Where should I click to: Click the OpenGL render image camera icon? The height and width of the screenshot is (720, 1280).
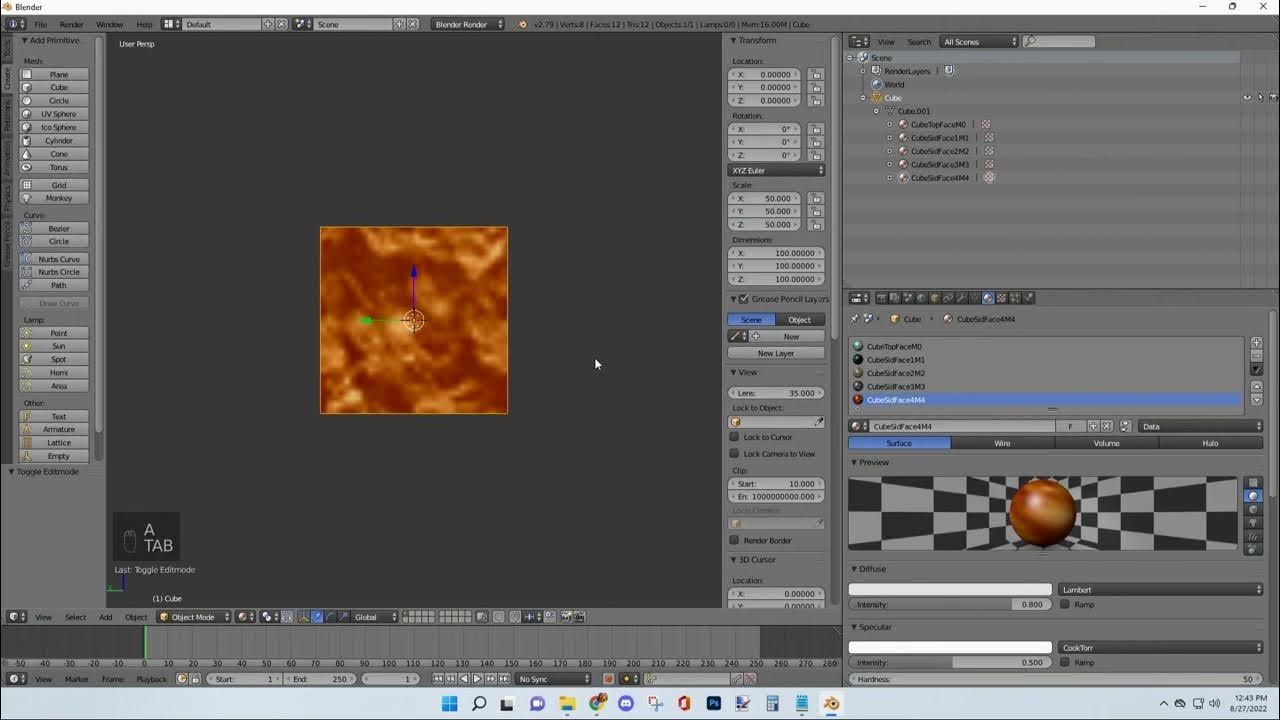click(566, 617)
